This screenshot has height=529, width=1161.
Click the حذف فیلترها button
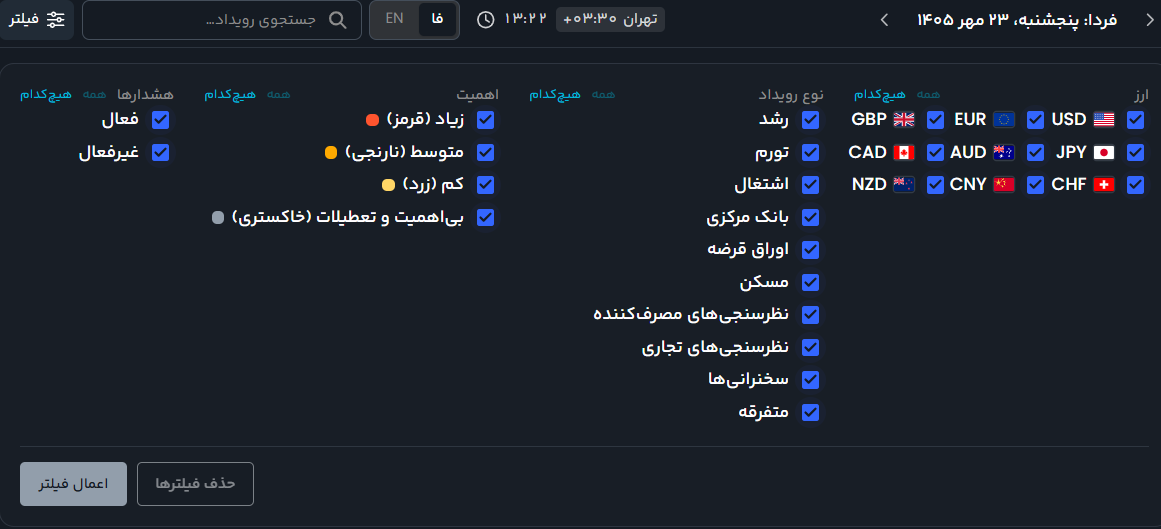(195, 484)
